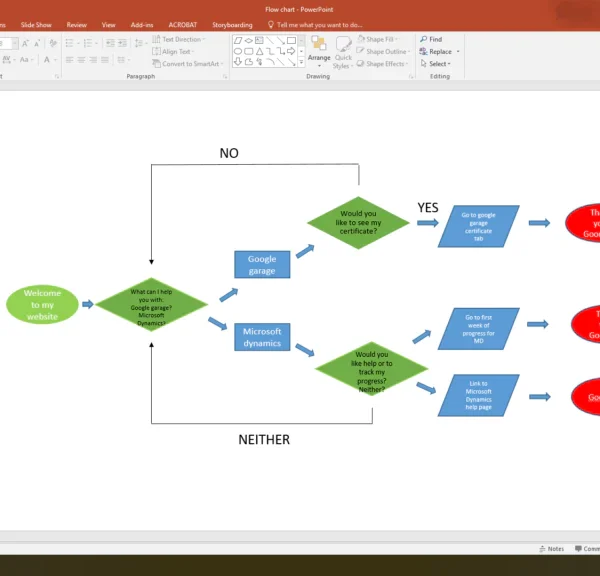This screenshot has height=576, width=600.
Task: Click the Find button
Action: [431, 39]
